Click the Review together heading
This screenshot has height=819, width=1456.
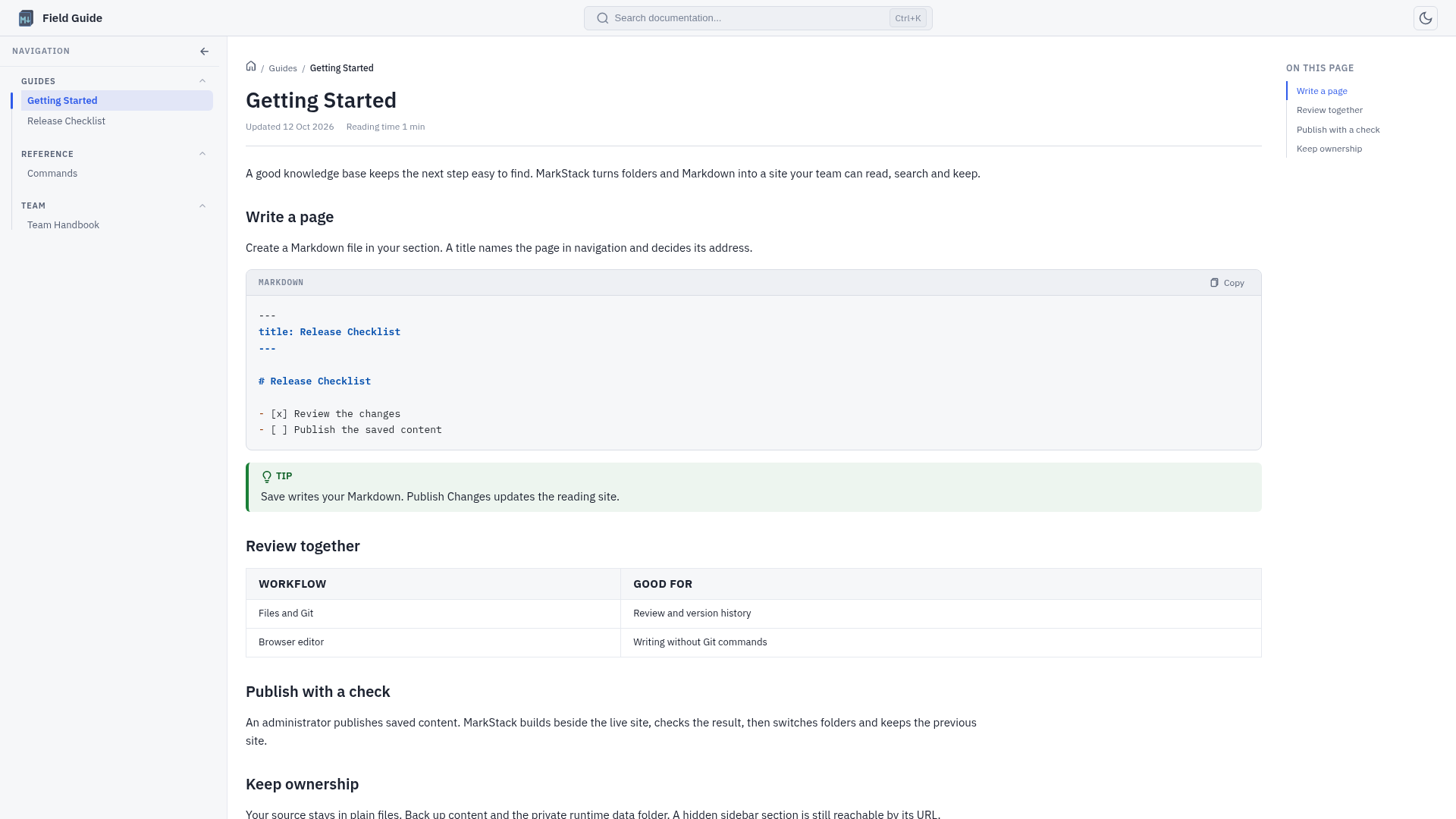pyautogui.click(x=303, y=546)
